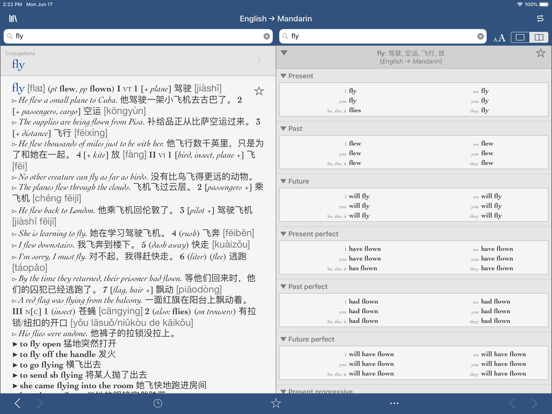The image size is (552, 414).
Task: Collapse the Present tense section
Action: (x=283, y=76)
